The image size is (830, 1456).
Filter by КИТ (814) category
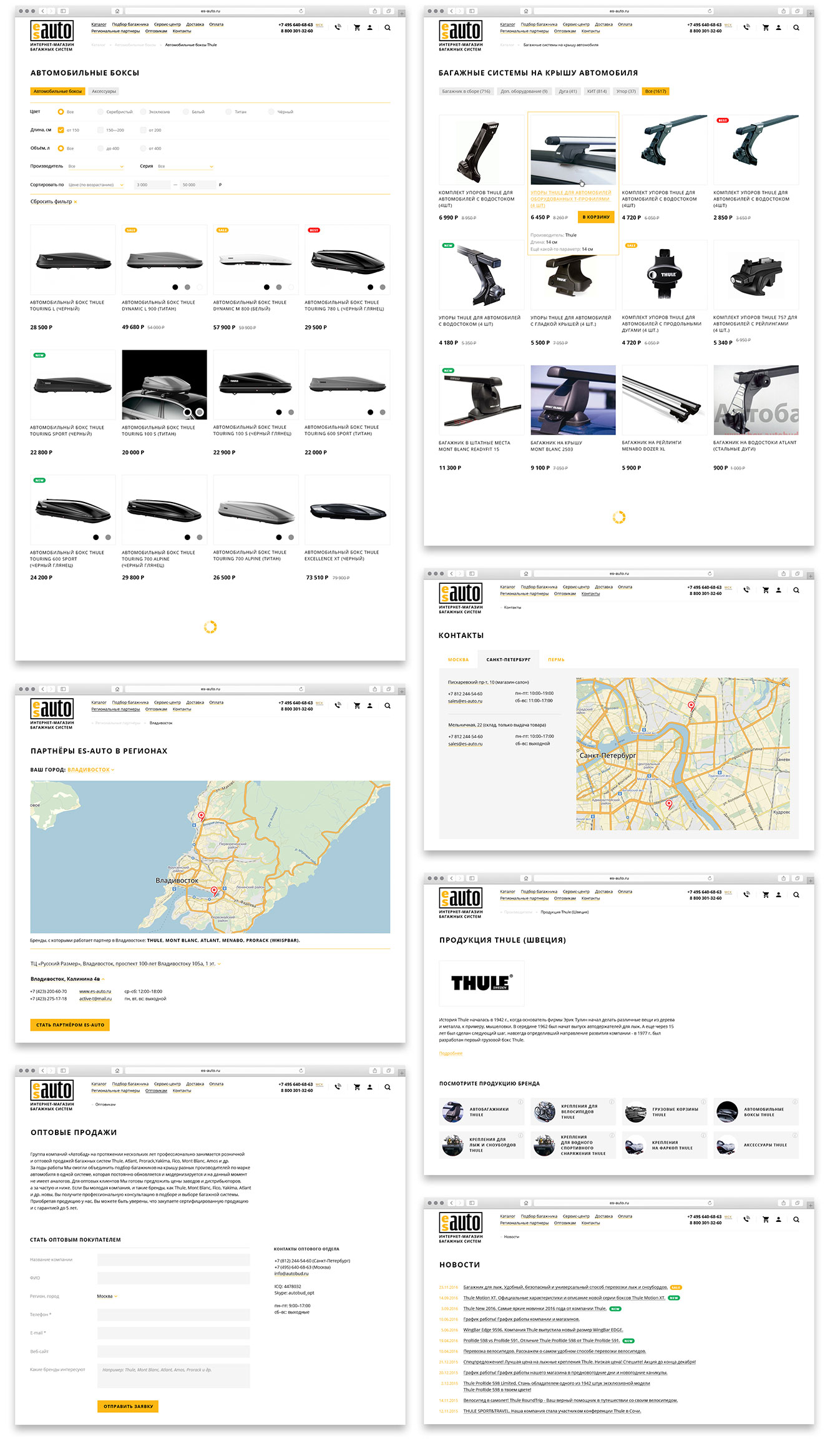(597, 91)
